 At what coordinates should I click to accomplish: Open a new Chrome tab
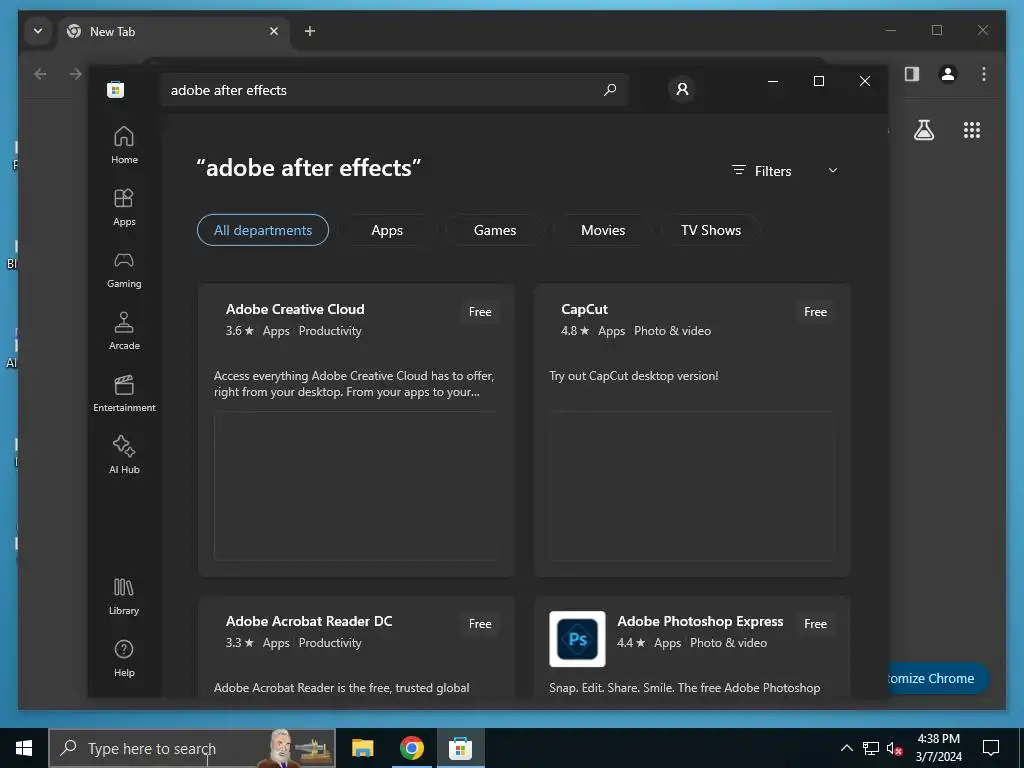(x=310, y=31)
